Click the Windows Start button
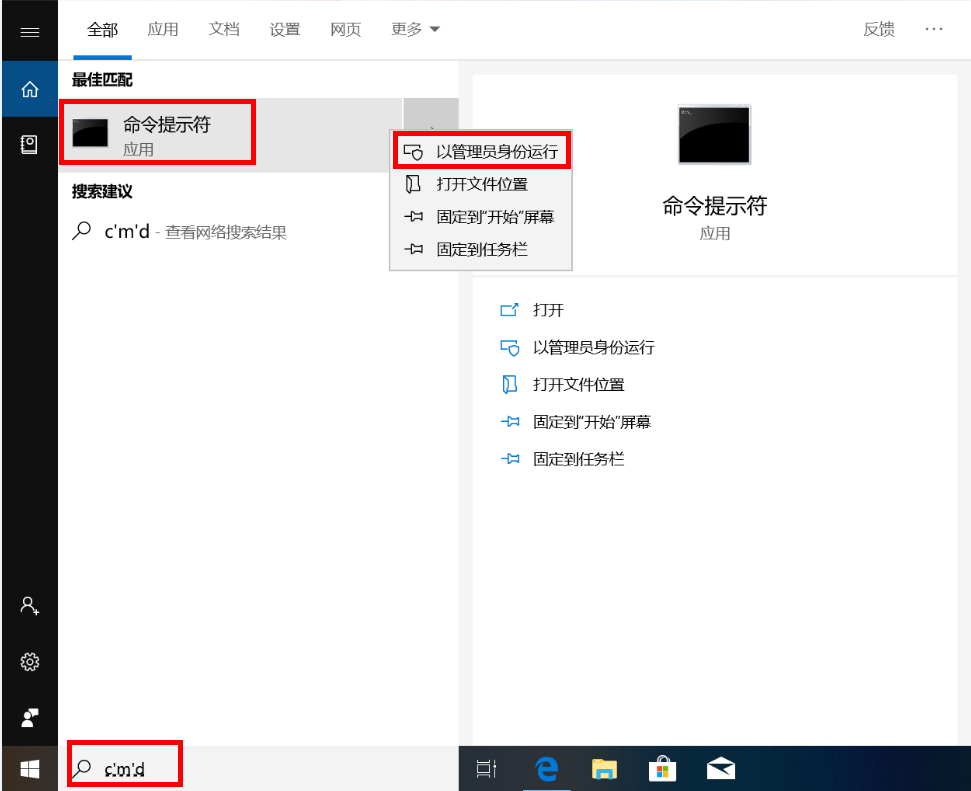Image resolution: width=971 pixels, height=791 pixels. point(29,768)
